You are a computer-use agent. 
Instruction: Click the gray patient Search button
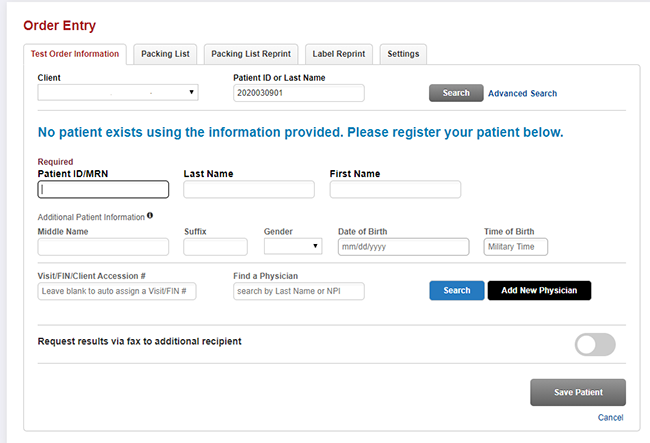coord(456,93)
